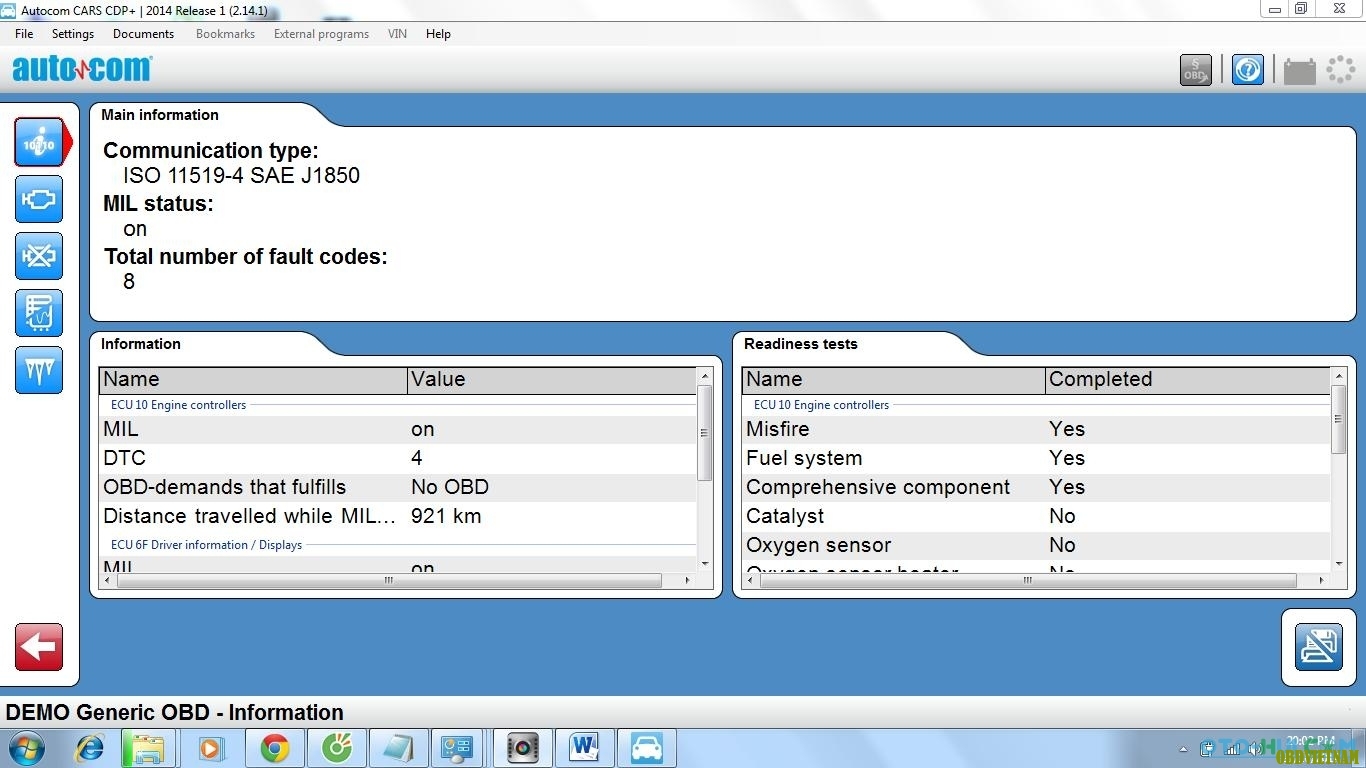Open the Documents menu
The width and height of the screenshot is (1366, 768).
143,34
